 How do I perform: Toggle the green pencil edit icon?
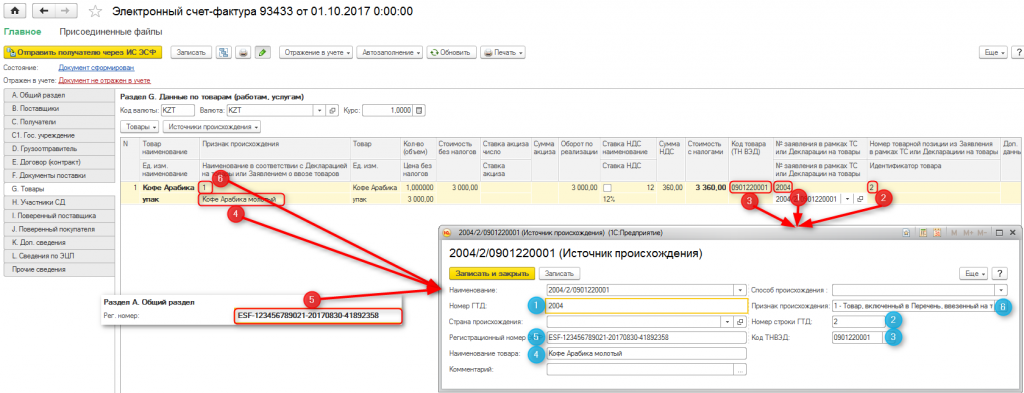(x=262, y=53)
